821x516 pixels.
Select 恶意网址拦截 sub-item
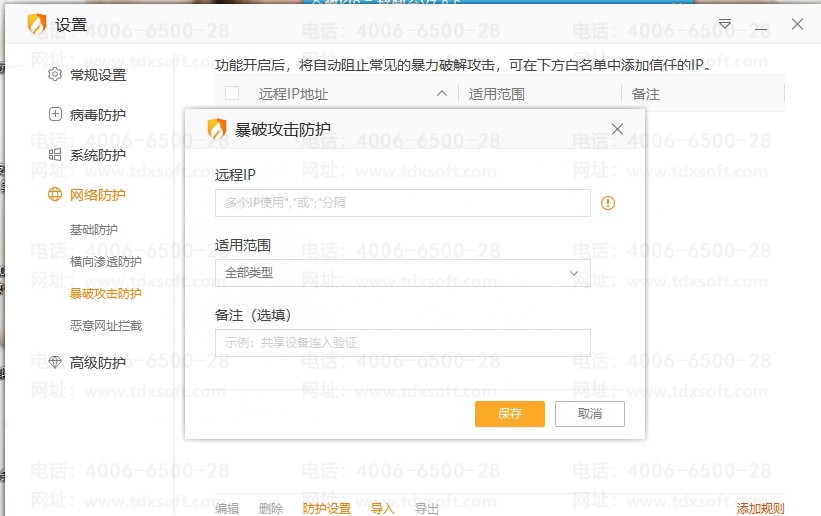click(x=106, y=325)
